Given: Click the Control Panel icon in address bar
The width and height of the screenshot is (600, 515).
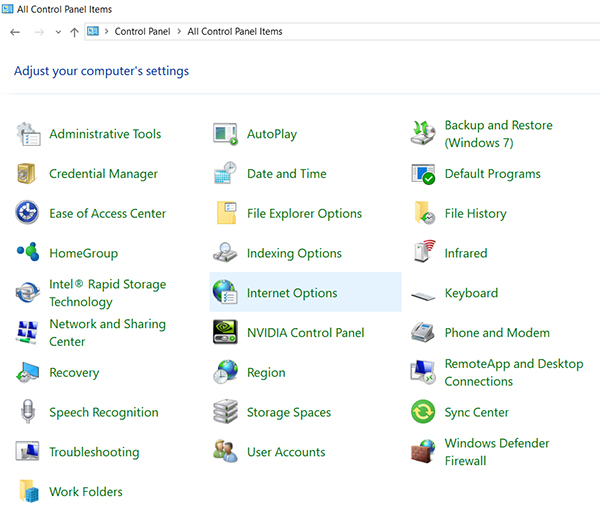Looking at the screenshot, I should (93, 31).
